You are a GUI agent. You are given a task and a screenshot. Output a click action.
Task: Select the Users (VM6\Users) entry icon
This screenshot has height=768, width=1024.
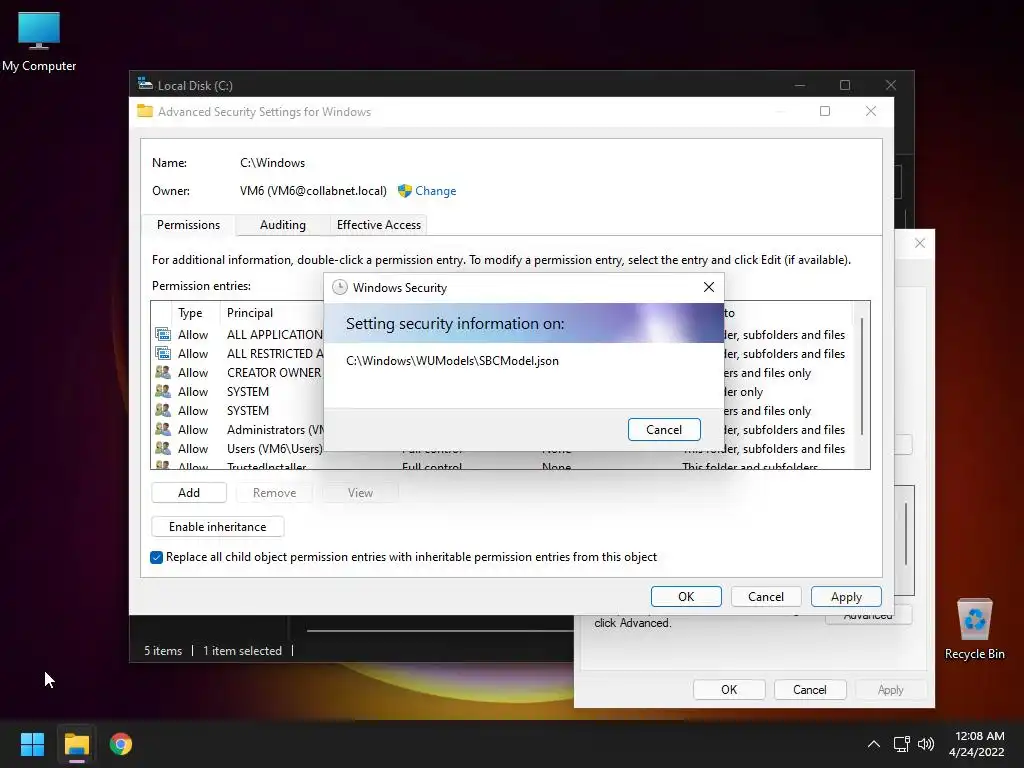(163, 449)
